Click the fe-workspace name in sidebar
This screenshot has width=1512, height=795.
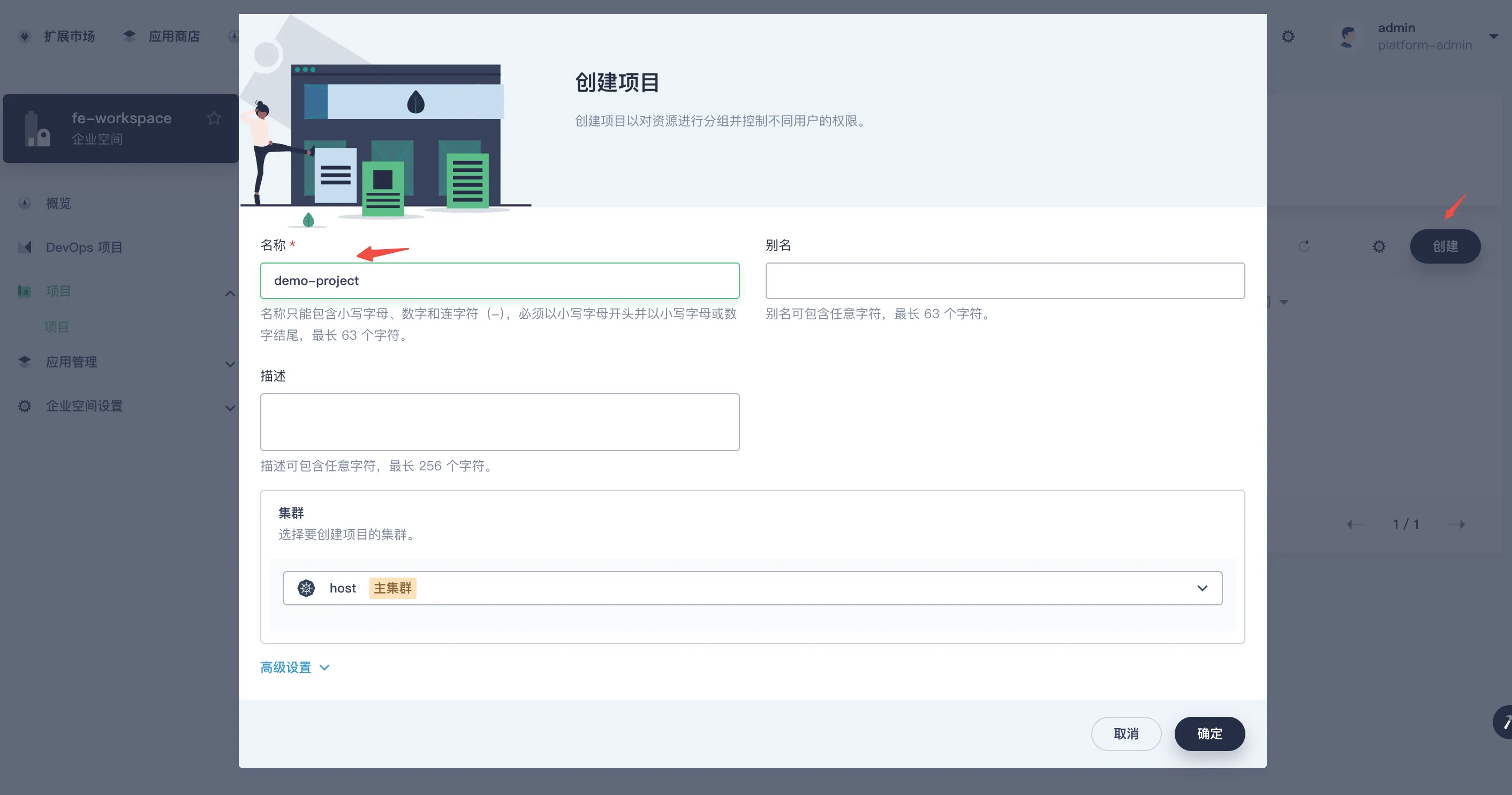(122, 118)
